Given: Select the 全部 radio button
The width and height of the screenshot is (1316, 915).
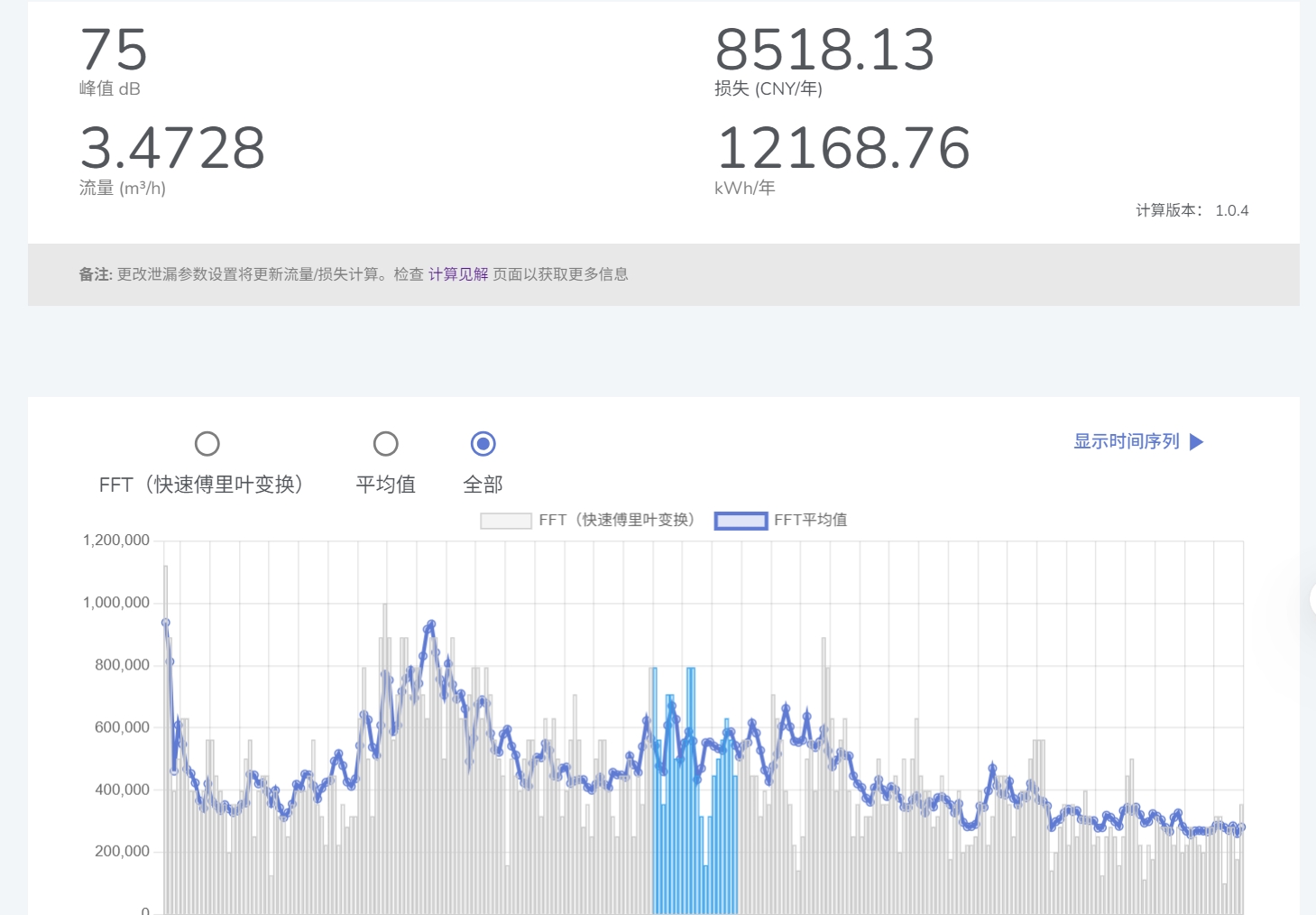Looking at the screenshot, I should pos(483,443).
